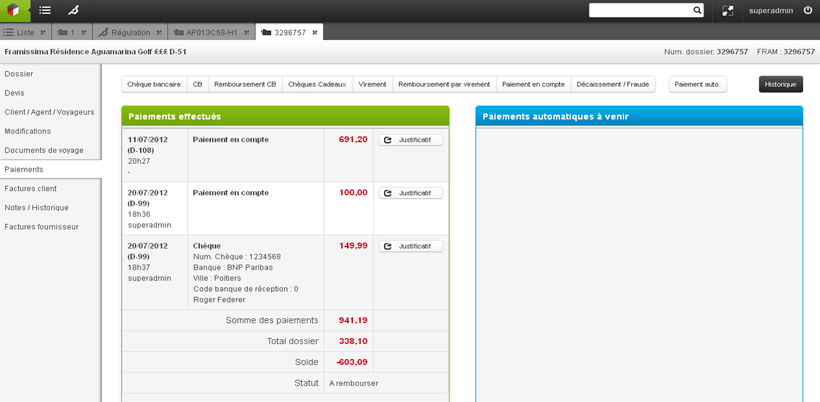Close the Régulation tab
The height and width of the screenshot is (402, 820).
coord(159,33)
